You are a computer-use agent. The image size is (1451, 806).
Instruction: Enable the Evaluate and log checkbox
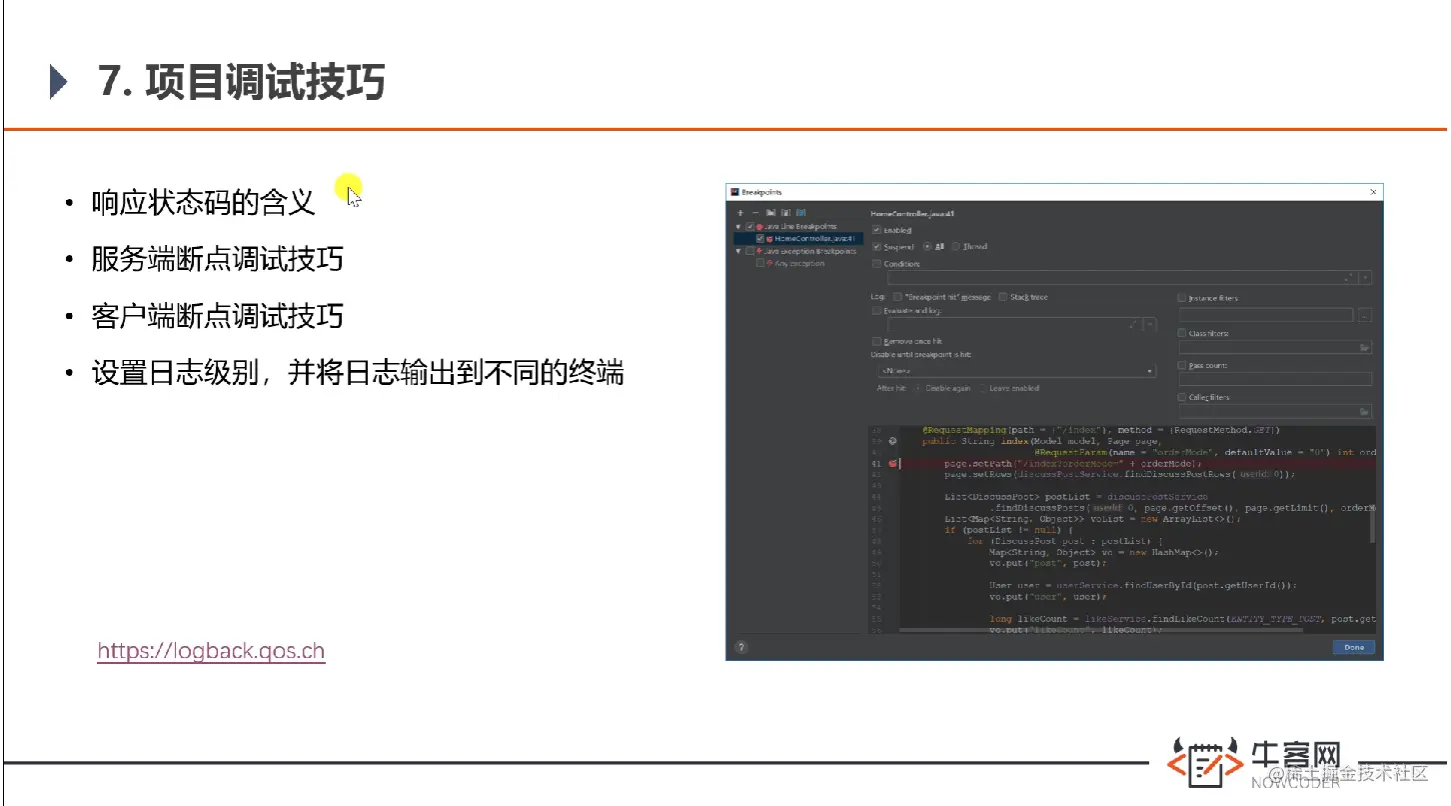[x=876, y=311]
